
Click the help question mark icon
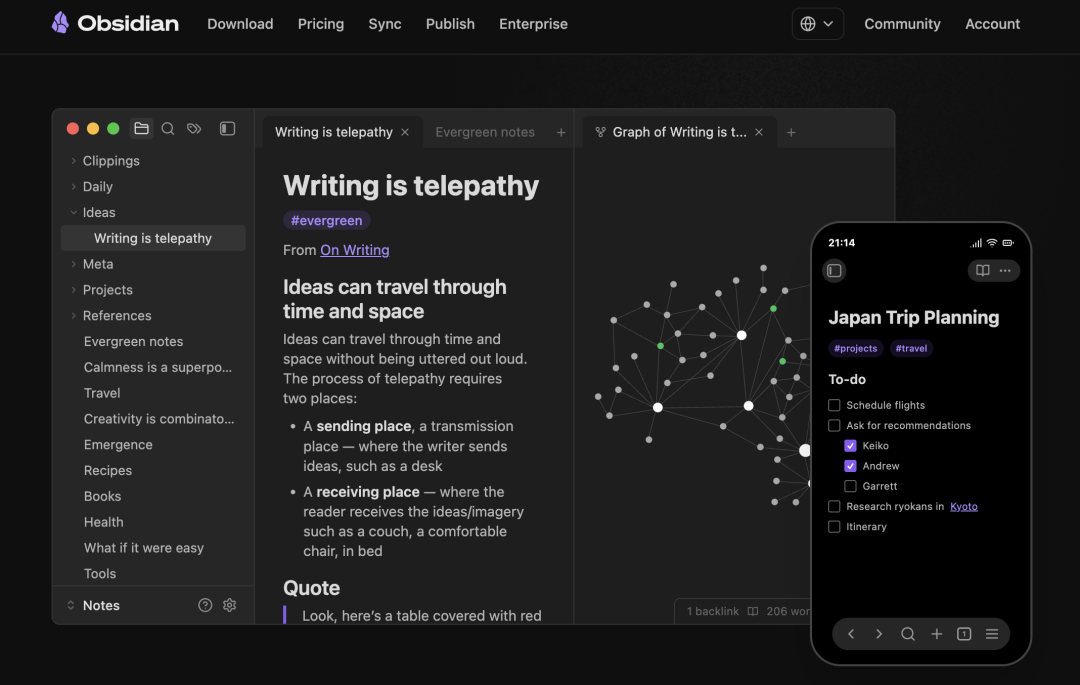205,605
